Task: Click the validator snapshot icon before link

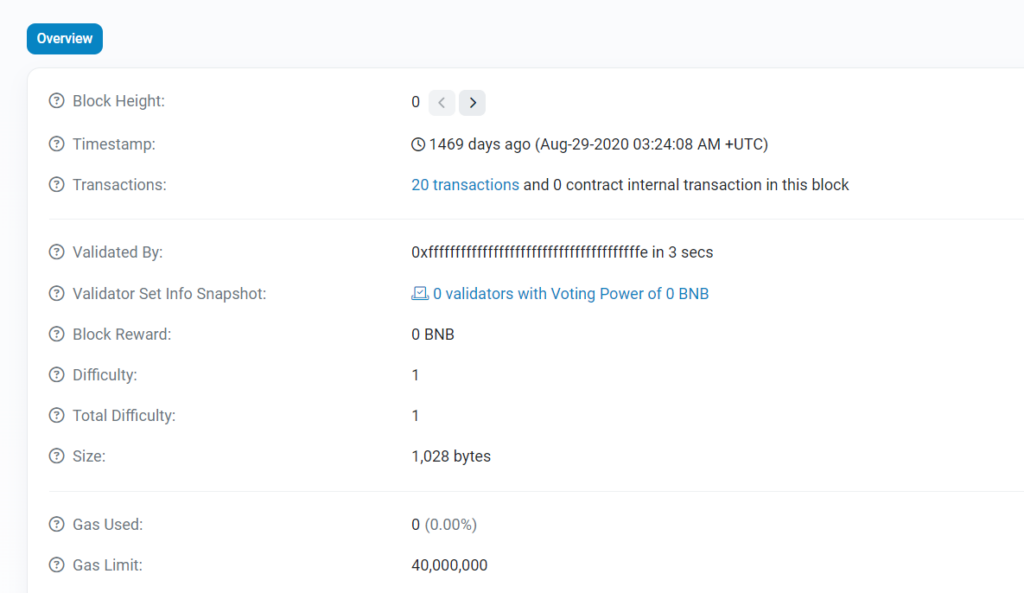Action: [420, 294]
